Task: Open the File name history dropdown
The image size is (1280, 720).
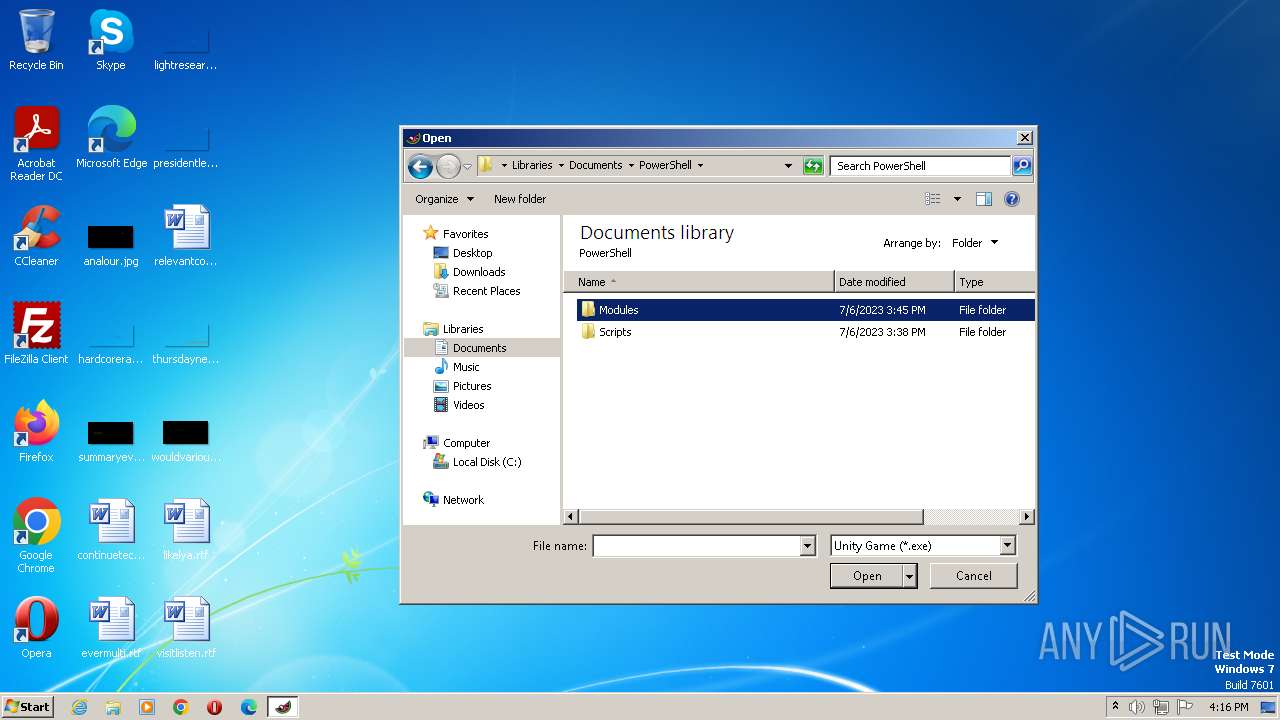Action: (807, 546)
